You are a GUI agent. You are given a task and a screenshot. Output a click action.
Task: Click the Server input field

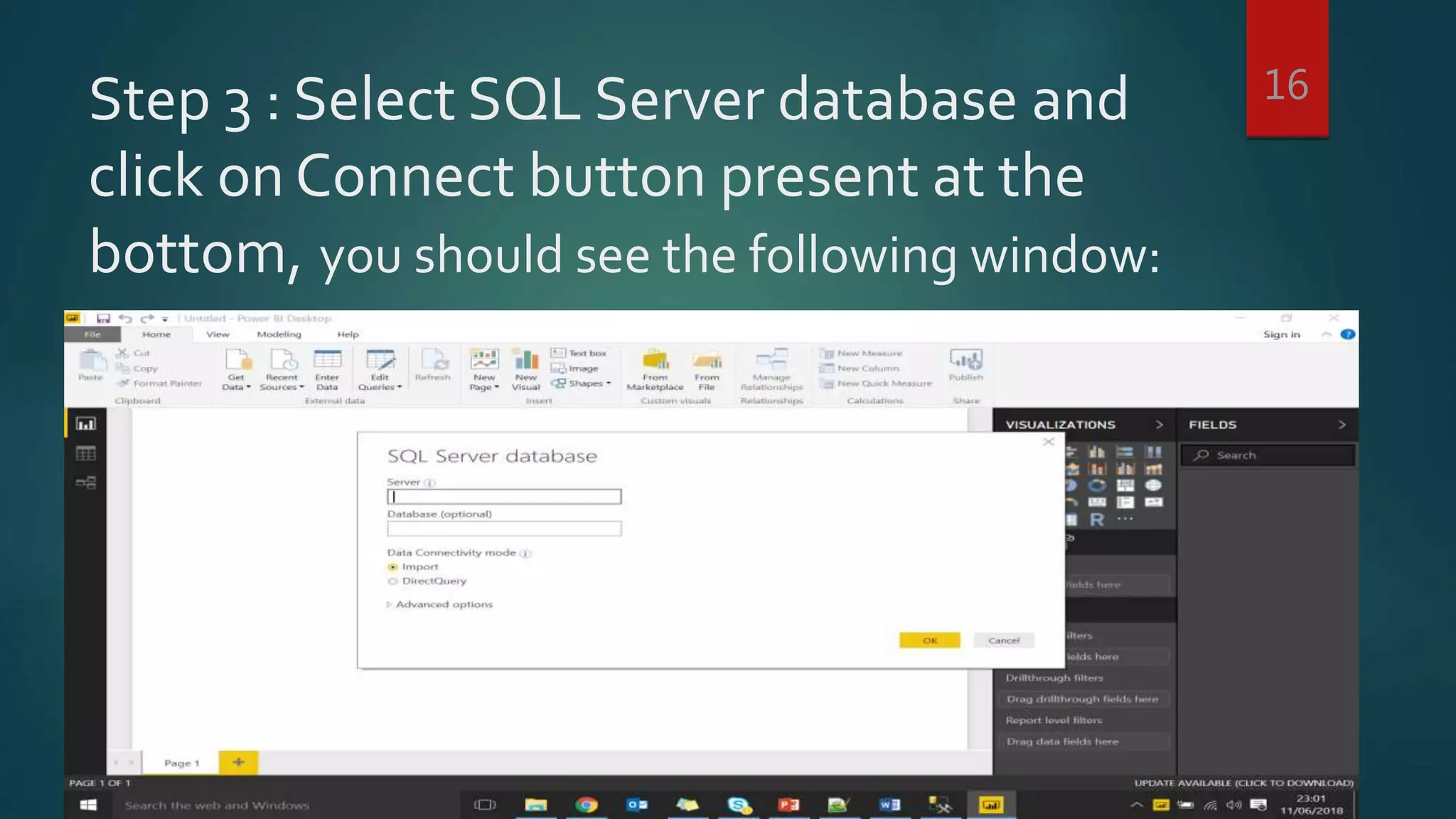click(504, 496)
